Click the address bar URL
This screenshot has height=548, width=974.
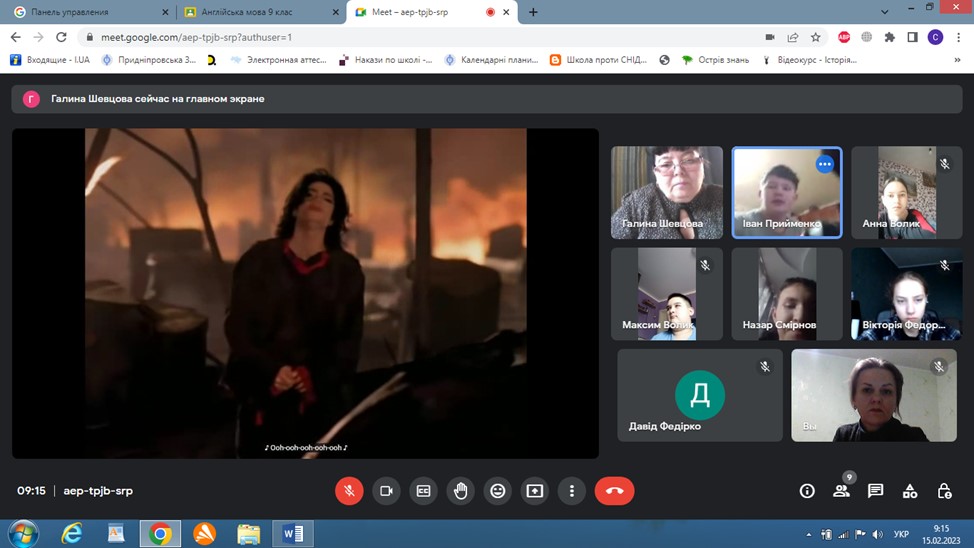pyautogui.click(x=196, y=37)
